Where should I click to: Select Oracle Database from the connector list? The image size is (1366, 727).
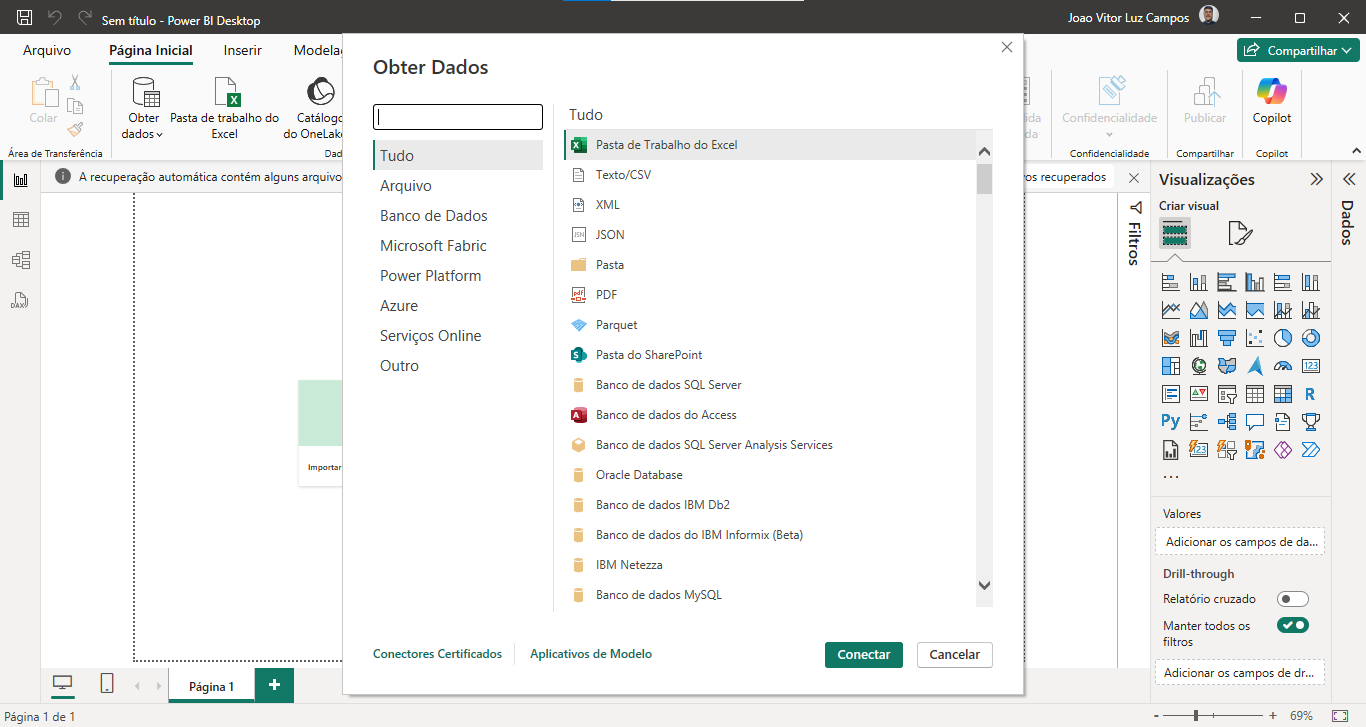coord(770,475)
